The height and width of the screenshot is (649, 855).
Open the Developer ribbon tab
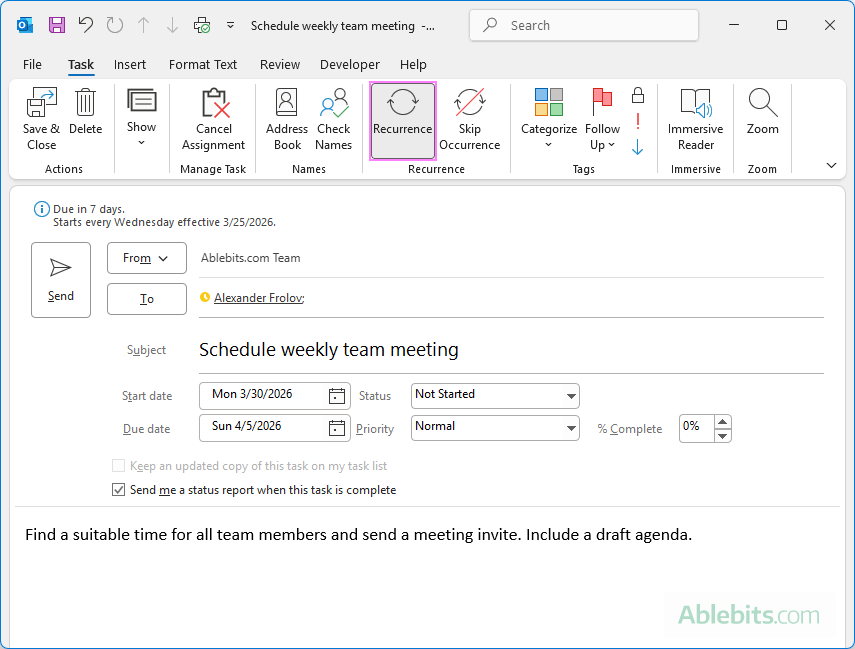[350, 64]
